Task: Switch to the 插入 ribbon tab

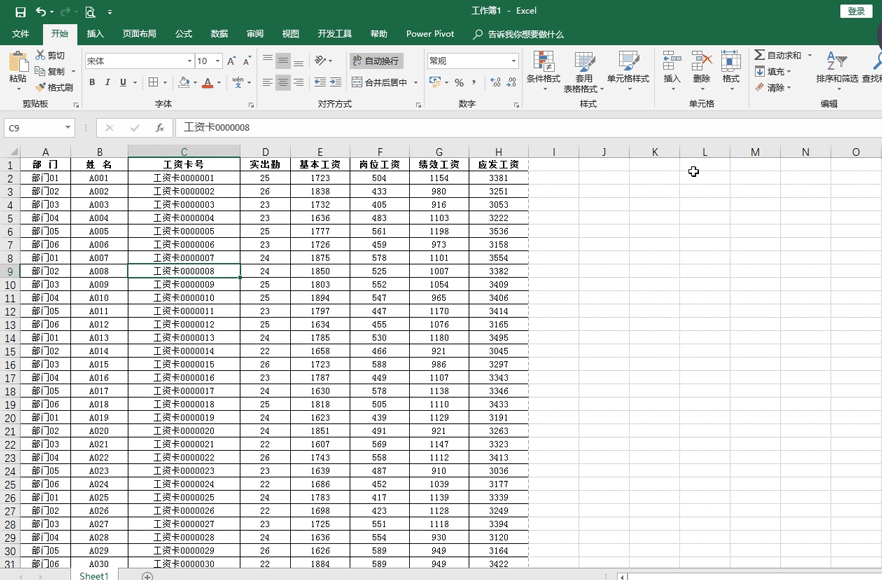Action: pos(95,34)
